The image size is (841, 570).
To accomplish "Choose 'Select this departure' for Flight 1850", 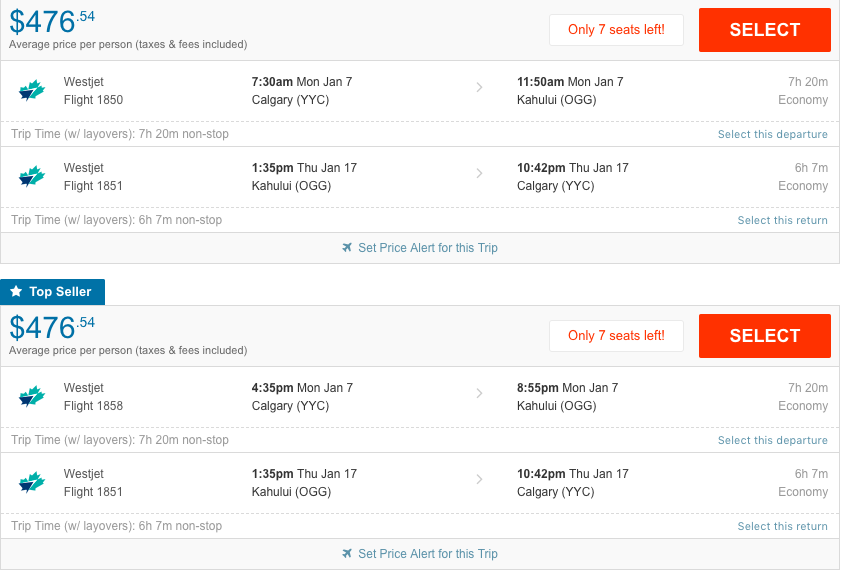I will pyautogui.click(x=772, y=134).
